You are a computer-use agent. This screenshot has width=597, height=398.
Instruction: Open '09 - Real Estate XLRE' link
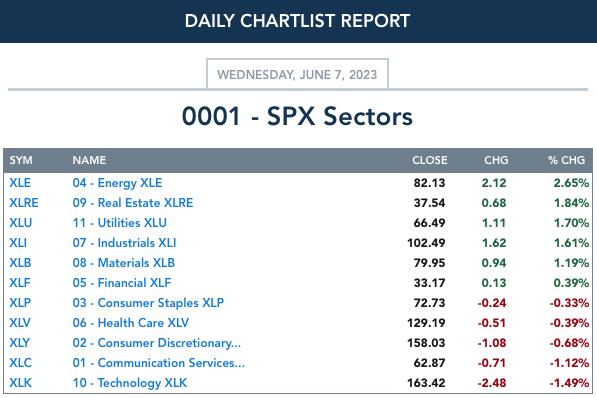click(x=133, y=203)
